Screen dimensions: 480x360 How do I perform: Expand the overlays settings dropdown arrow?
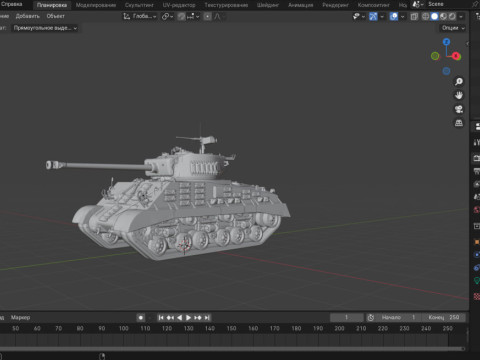tap(402, 16)
